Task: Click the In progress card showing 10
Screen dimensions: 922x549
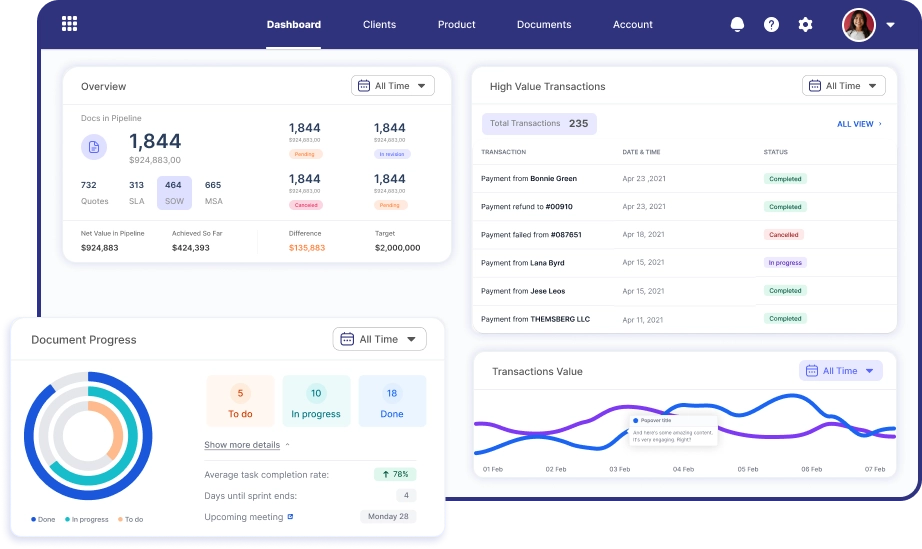Action: coord(316,402)
